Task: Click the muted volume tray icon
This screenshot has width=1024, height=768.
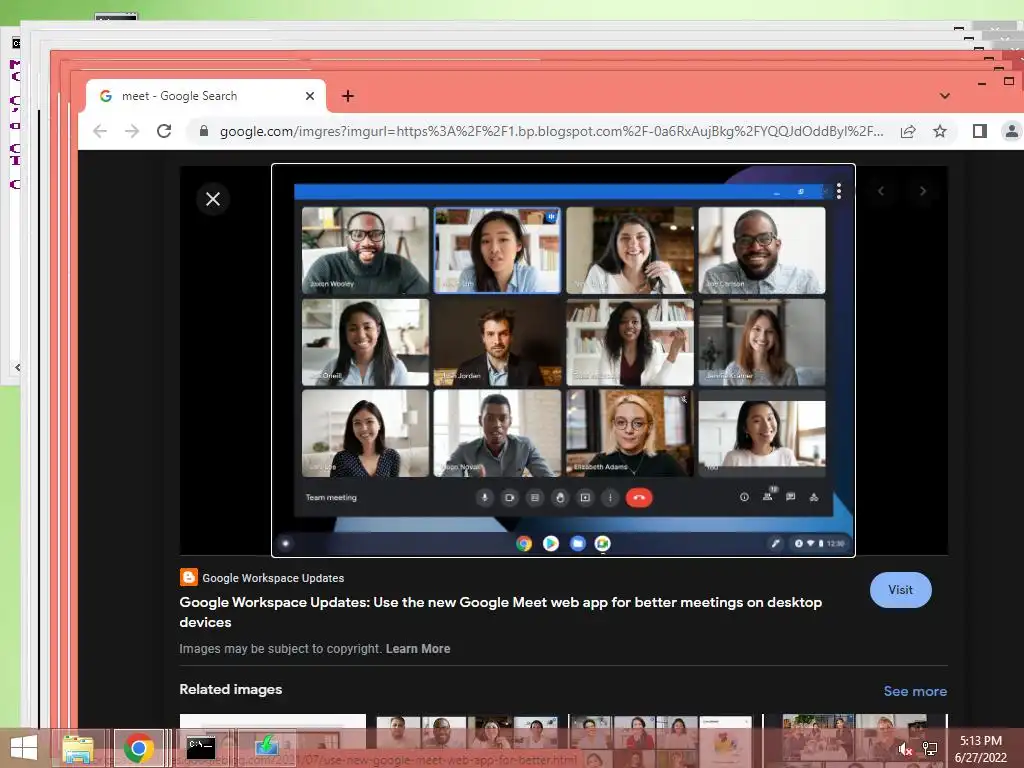Action: (x=904, y=749)
